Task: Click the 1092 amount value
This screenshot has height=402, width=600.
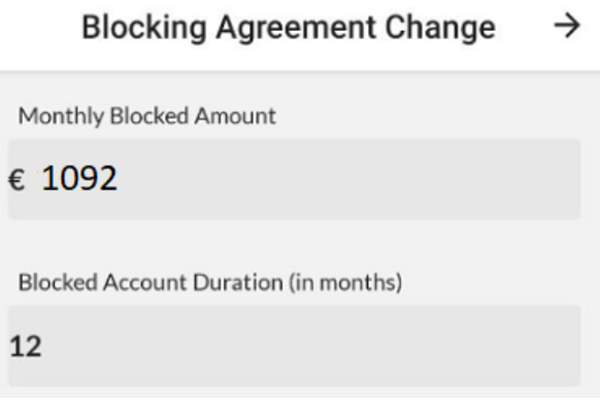Action: [x=79, y=179]
